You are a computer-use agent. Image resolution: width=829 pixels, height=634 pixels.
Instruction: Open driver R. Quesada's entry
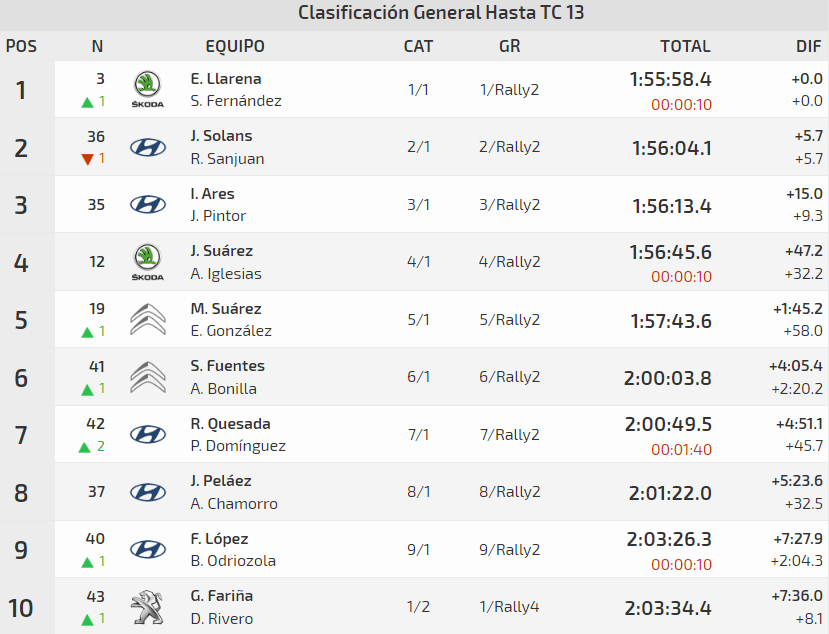pos(231,424)
